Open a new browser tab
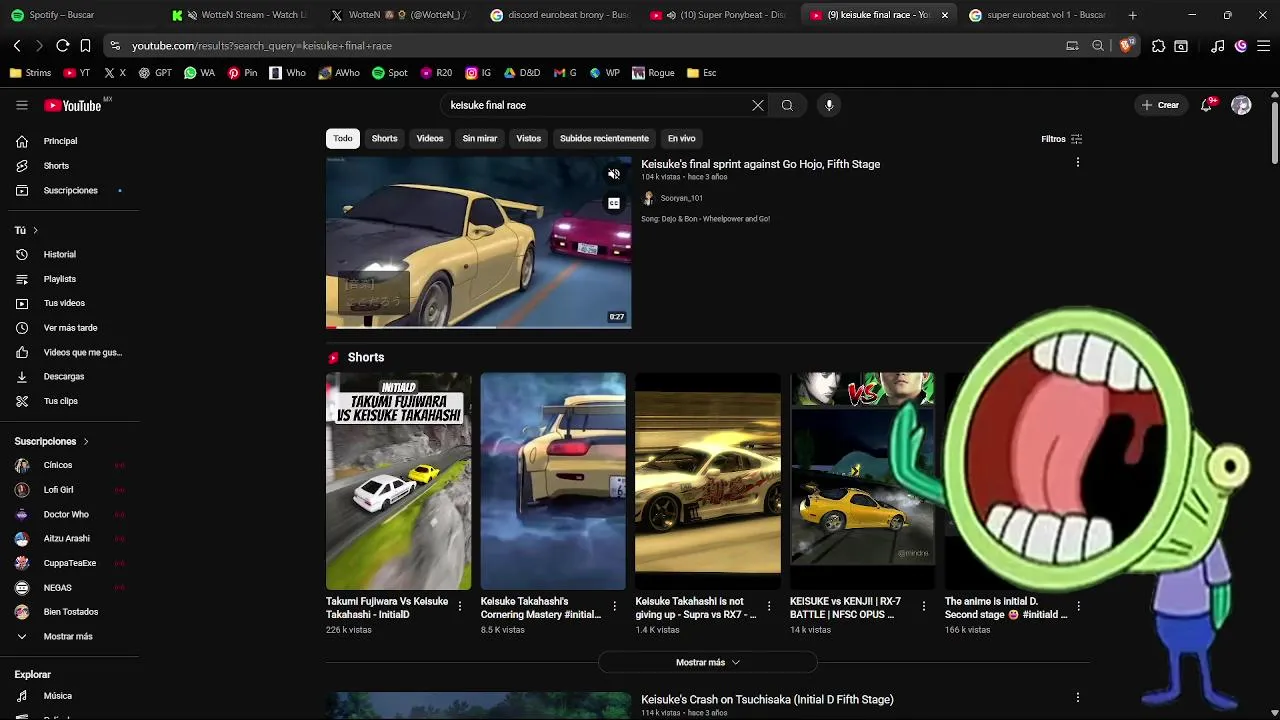The width and height of the screenshot is (1280, 720). coord(1132,15)
